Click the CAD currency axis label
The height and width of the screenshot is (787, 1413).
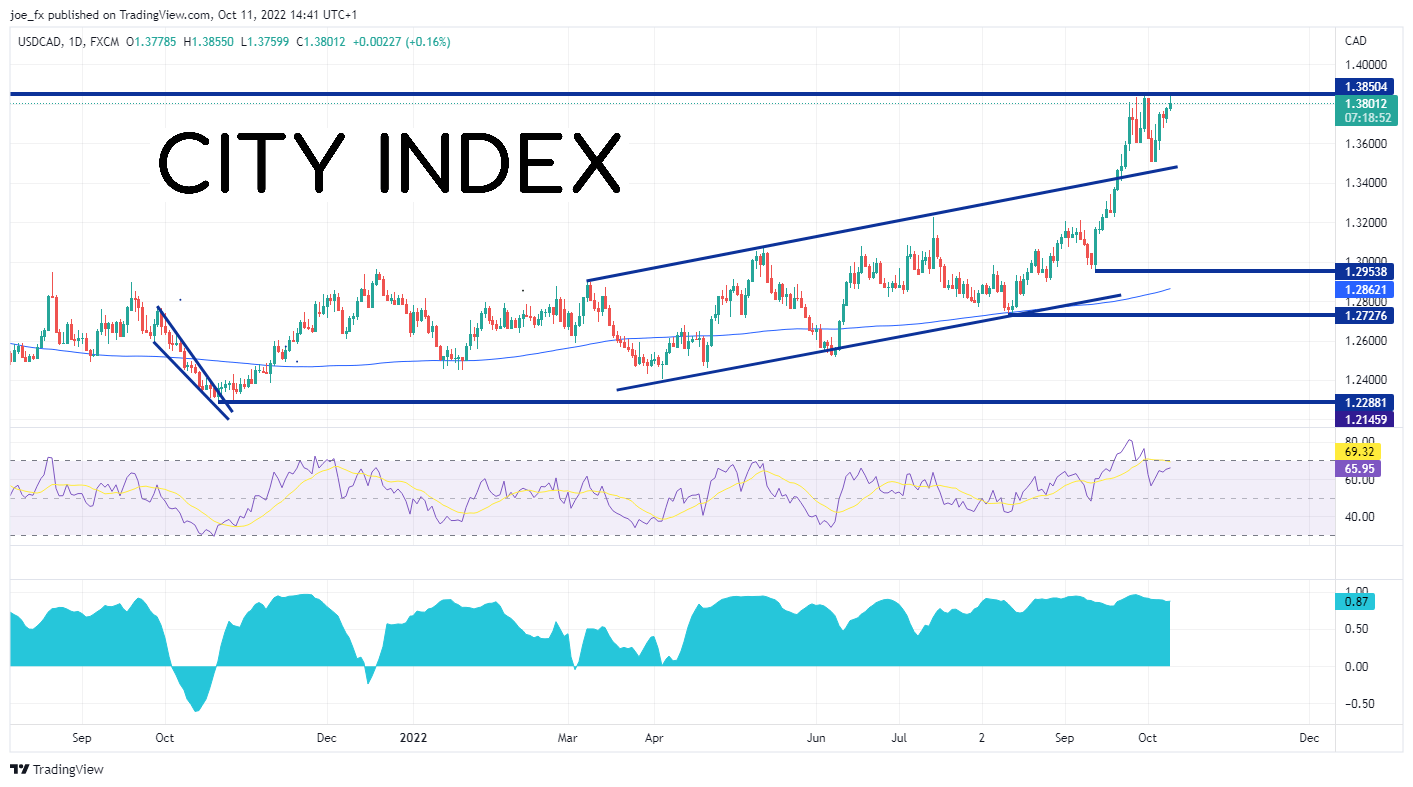pyautogui.click(x=1356, y=42)
